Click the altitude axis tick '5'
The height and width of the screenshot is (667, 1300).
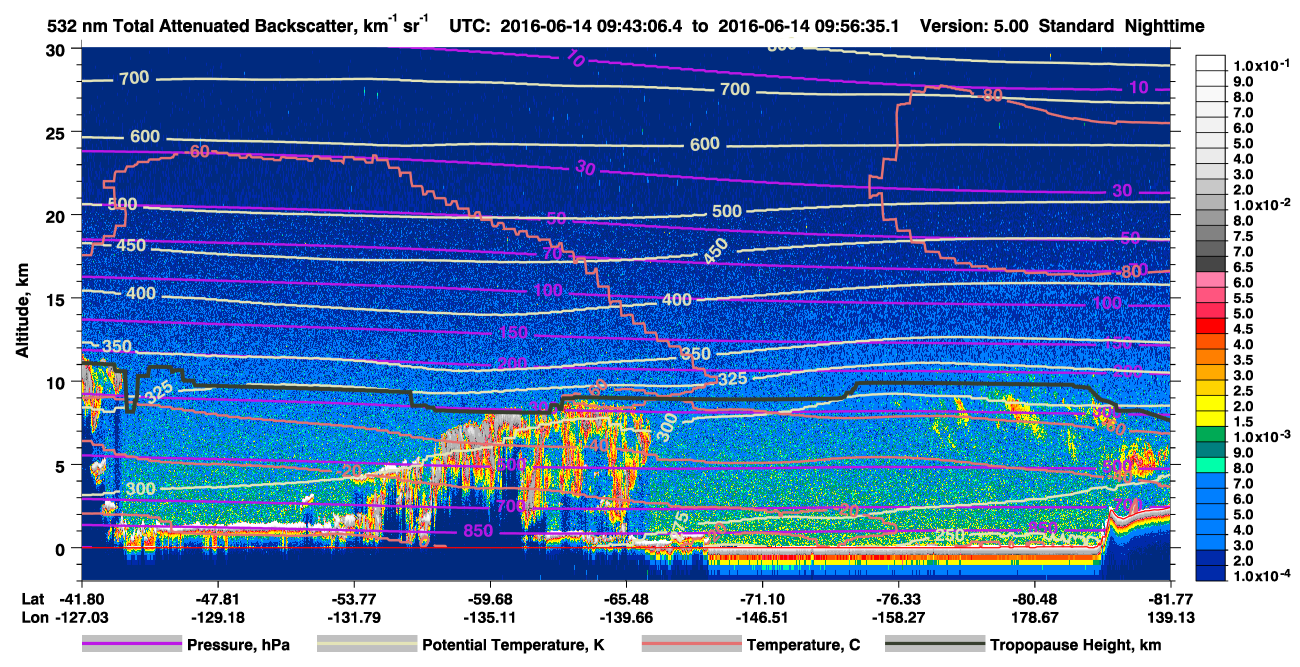pos(62,465)
